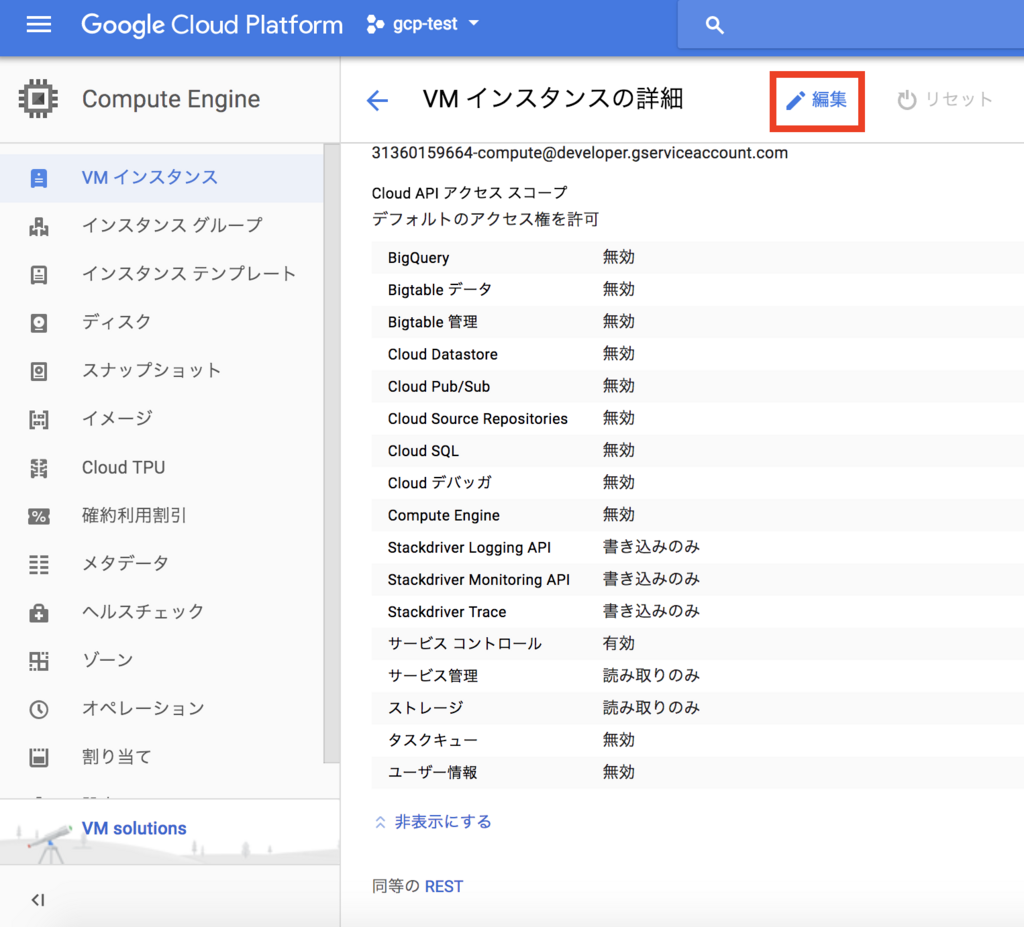Viewport: 1024px width, 927px height.
Task: Open 確約利用割引 menu item
Action: [x=161, y=516]
